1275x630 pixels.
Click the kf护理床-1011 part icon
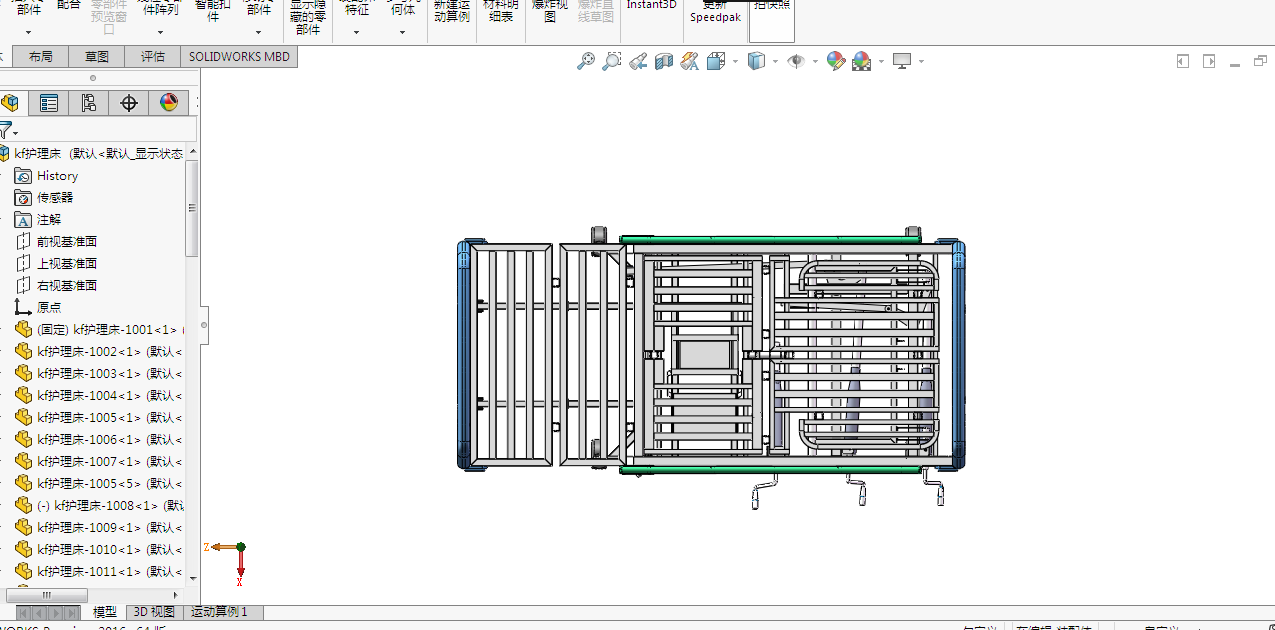tap(24, 572)
